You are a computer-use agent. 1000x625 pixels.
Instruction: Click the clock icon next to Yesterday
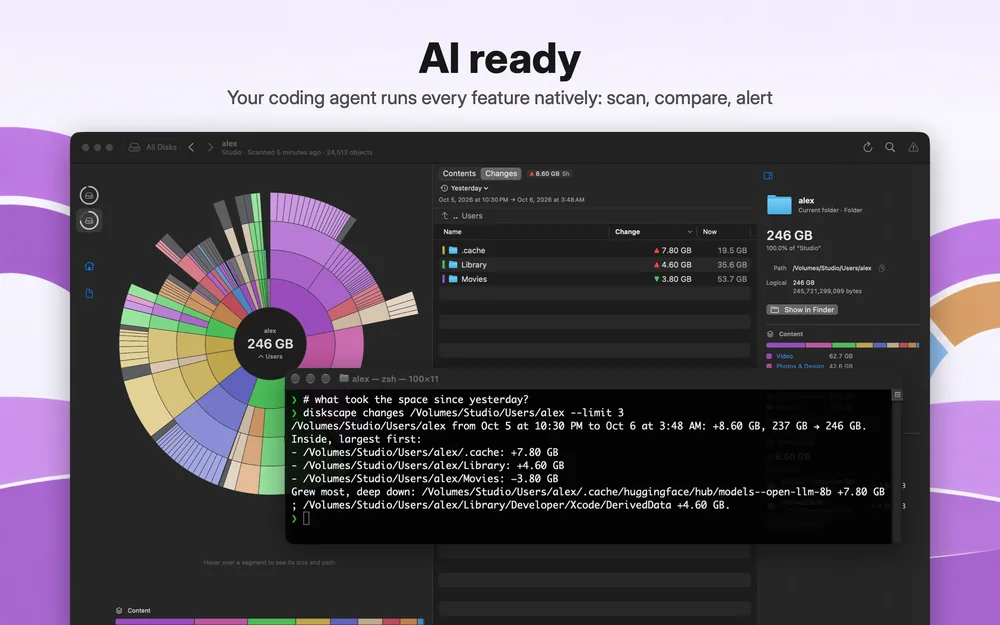coord(444,188)
